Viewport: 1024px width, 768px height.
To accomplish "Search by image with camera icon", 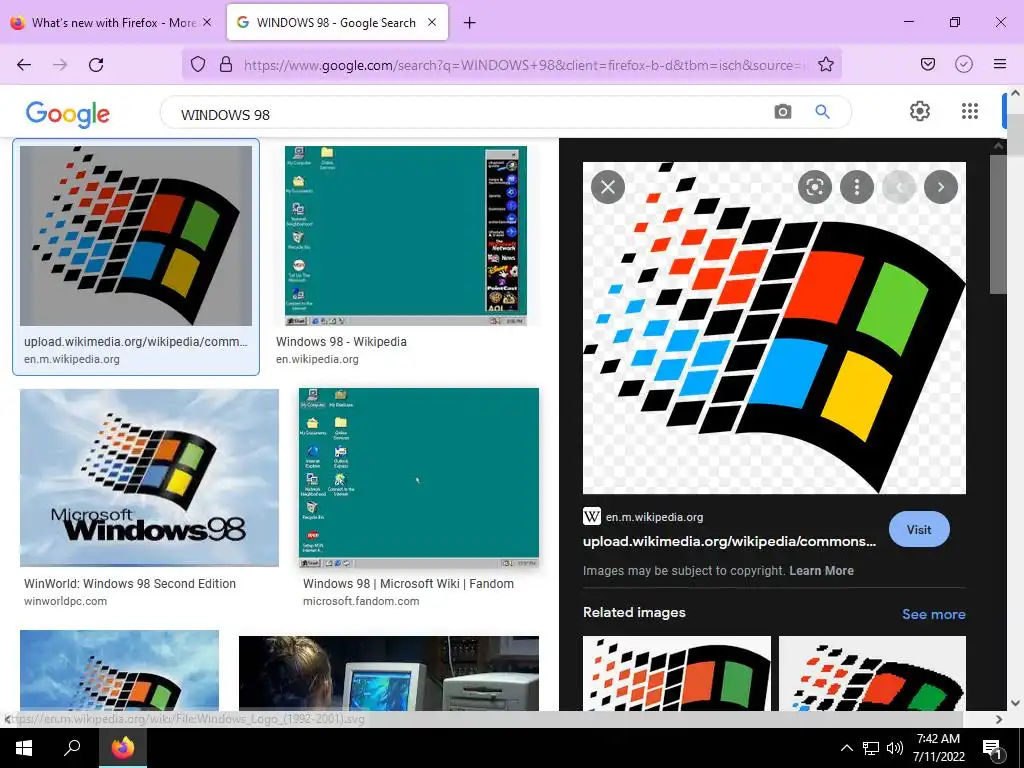I will [x=782, y=112].
